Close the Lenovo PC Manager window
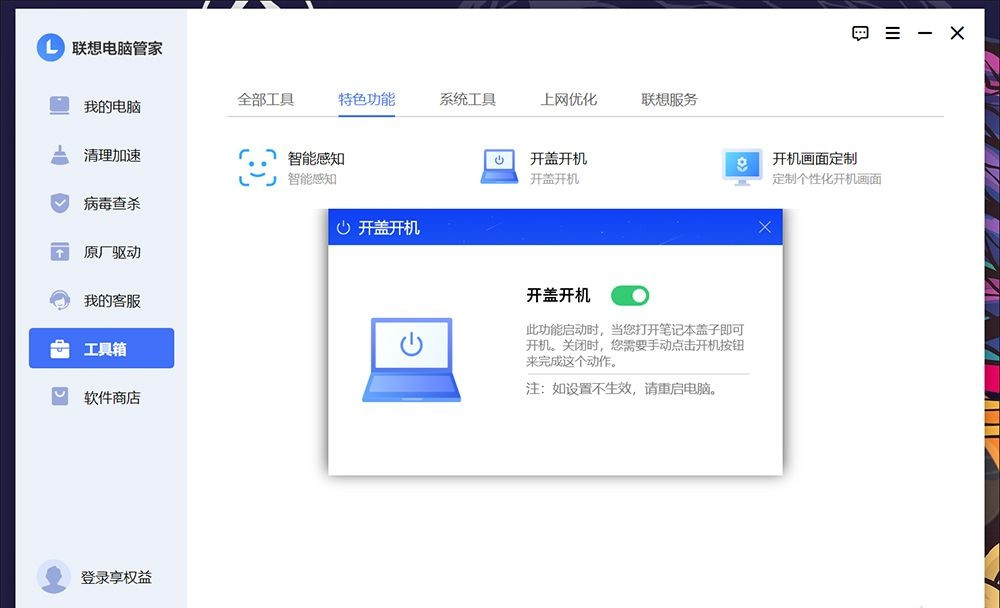The height and width of the screenshot is (608, 1000). [x=957, y=33]
